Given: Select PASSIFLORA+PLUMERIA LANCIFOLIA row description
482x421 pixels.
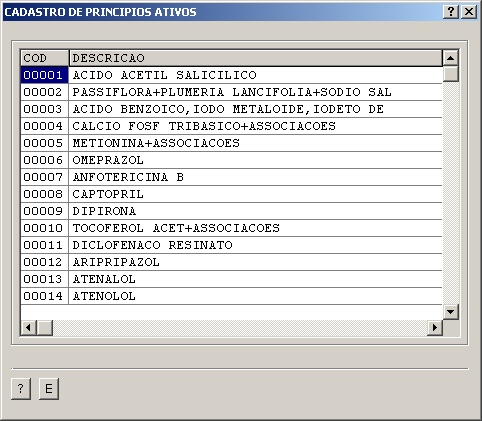Looking at the screenshot, I should tap(256, 92).
